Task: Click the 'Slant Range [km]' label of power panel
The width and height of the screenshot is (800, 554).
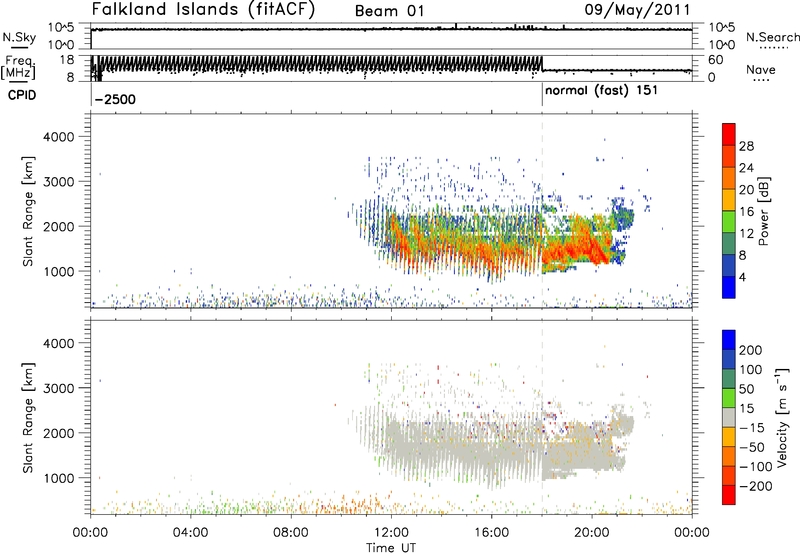Action: [28, 211]
